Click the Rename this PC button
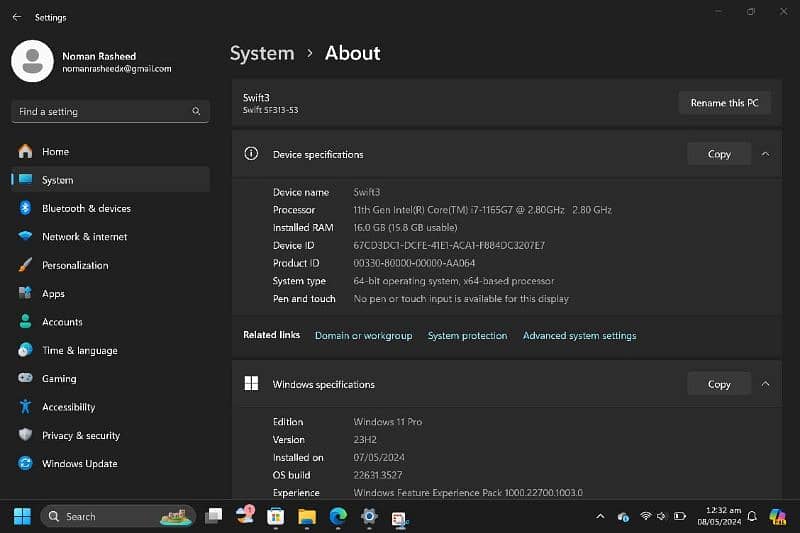This screenshot has height=533, width=800. tap(724, 103)
